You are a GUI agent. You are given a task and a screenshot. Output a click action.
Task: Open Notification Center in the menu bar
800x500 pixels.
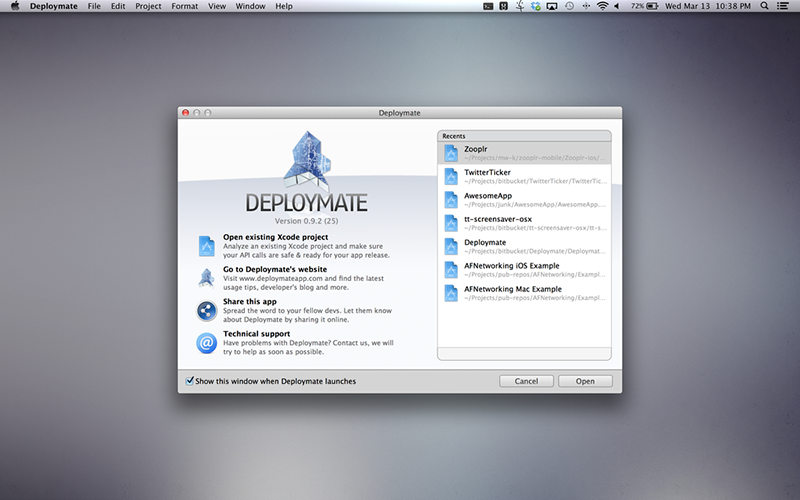(x=782, y=6)
